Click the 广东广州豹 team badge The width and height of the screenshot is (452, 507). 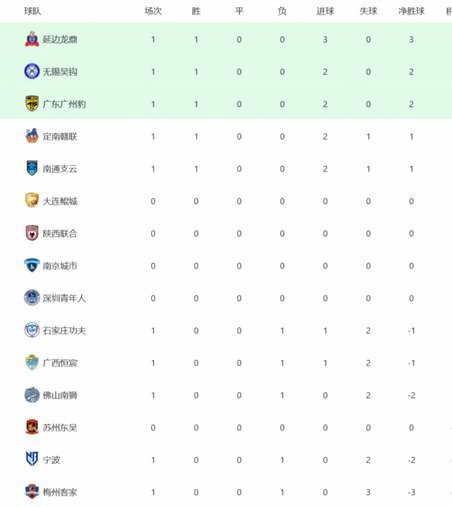32,104
